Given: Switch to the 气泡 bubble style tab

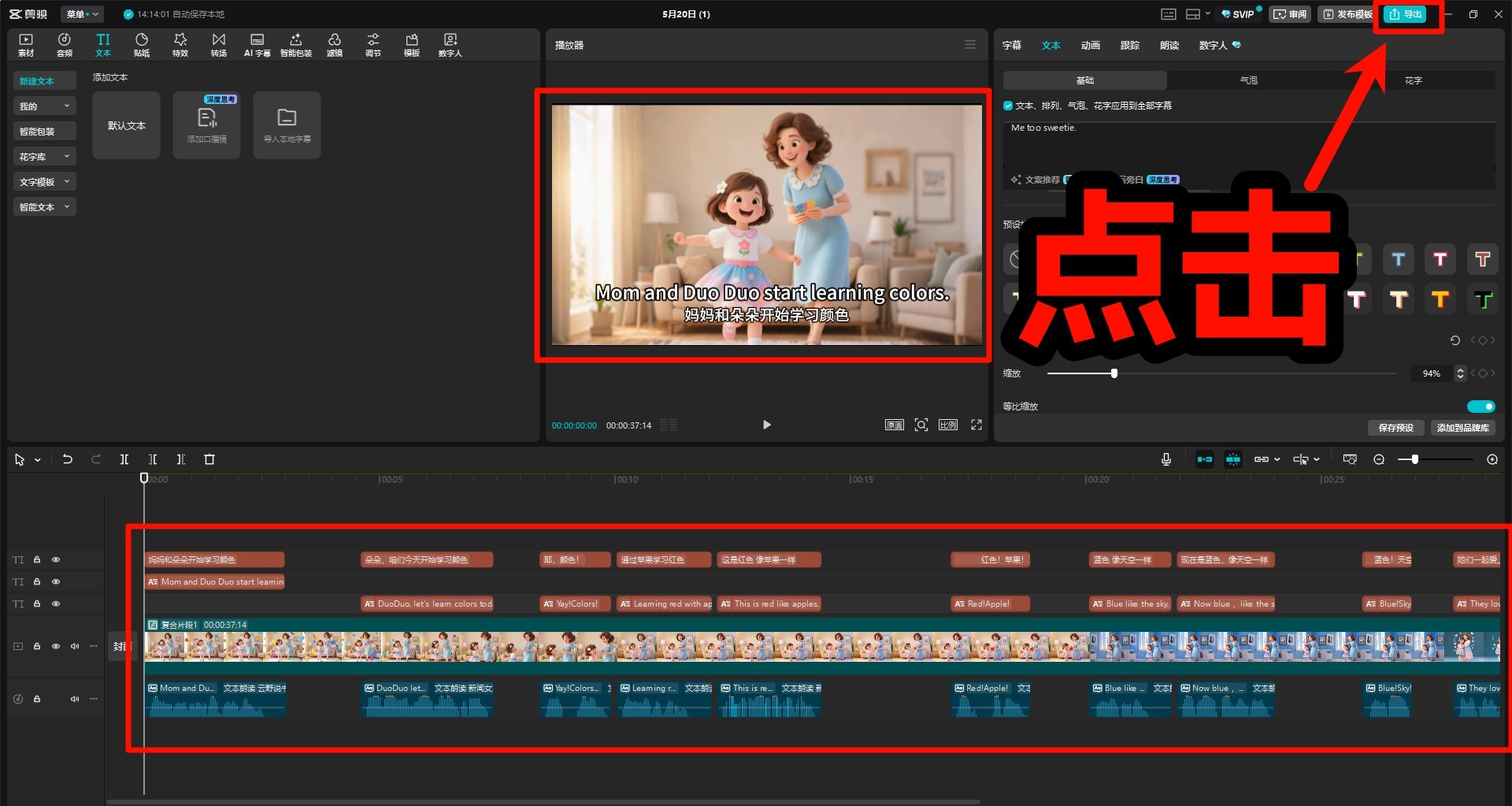Looking at the screenshot, I should point(1249,80).
